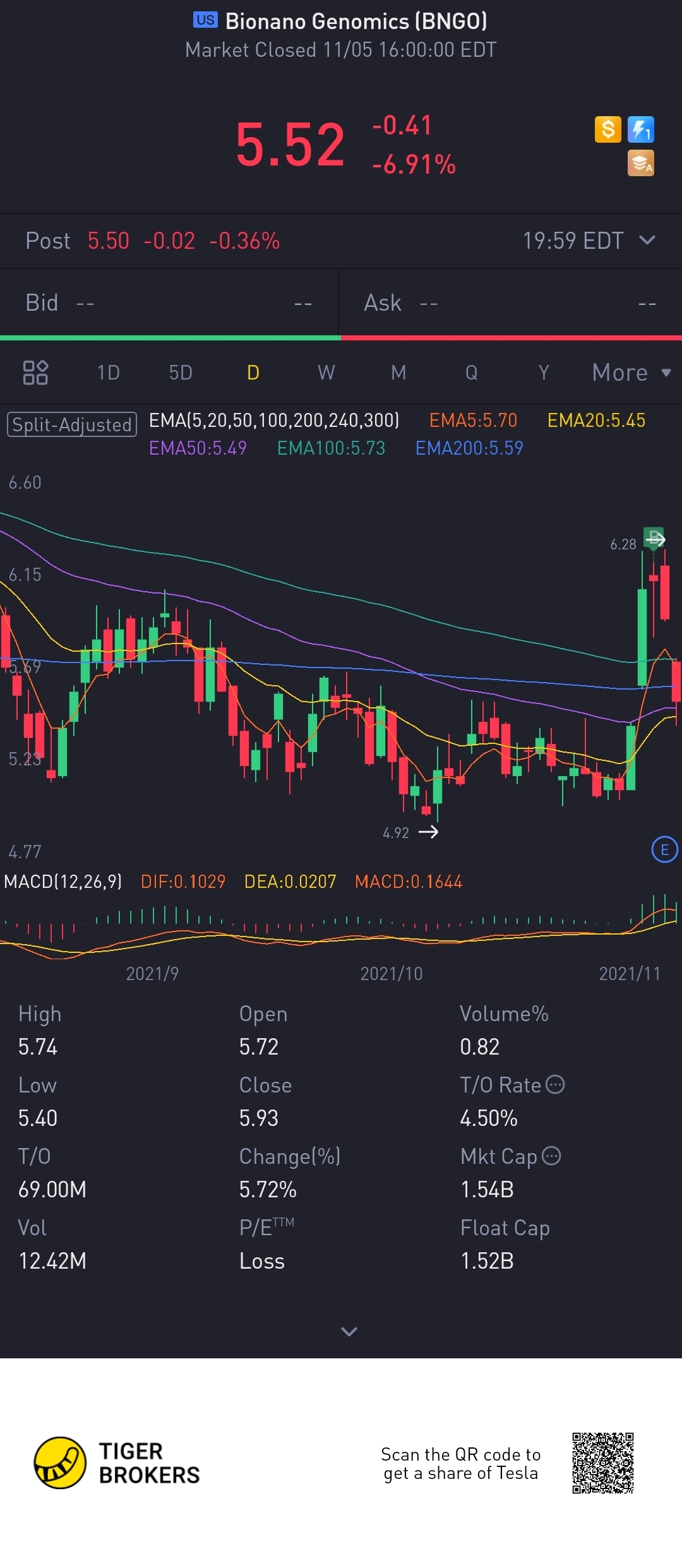
Task: Tap the -6.91% change value
Action: pyautogui.click(x=414, y=164)
